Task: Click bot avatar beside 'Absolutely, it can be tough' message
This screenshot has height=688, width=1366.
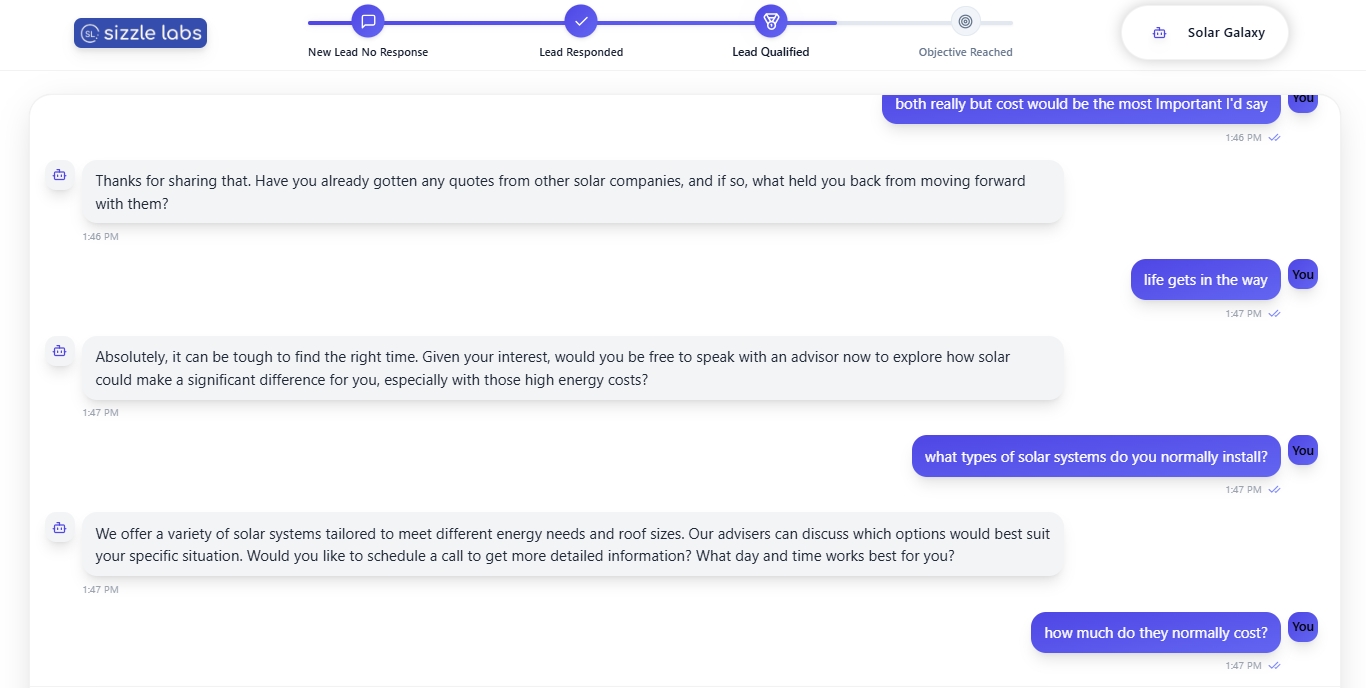Action: click(59, 351)
